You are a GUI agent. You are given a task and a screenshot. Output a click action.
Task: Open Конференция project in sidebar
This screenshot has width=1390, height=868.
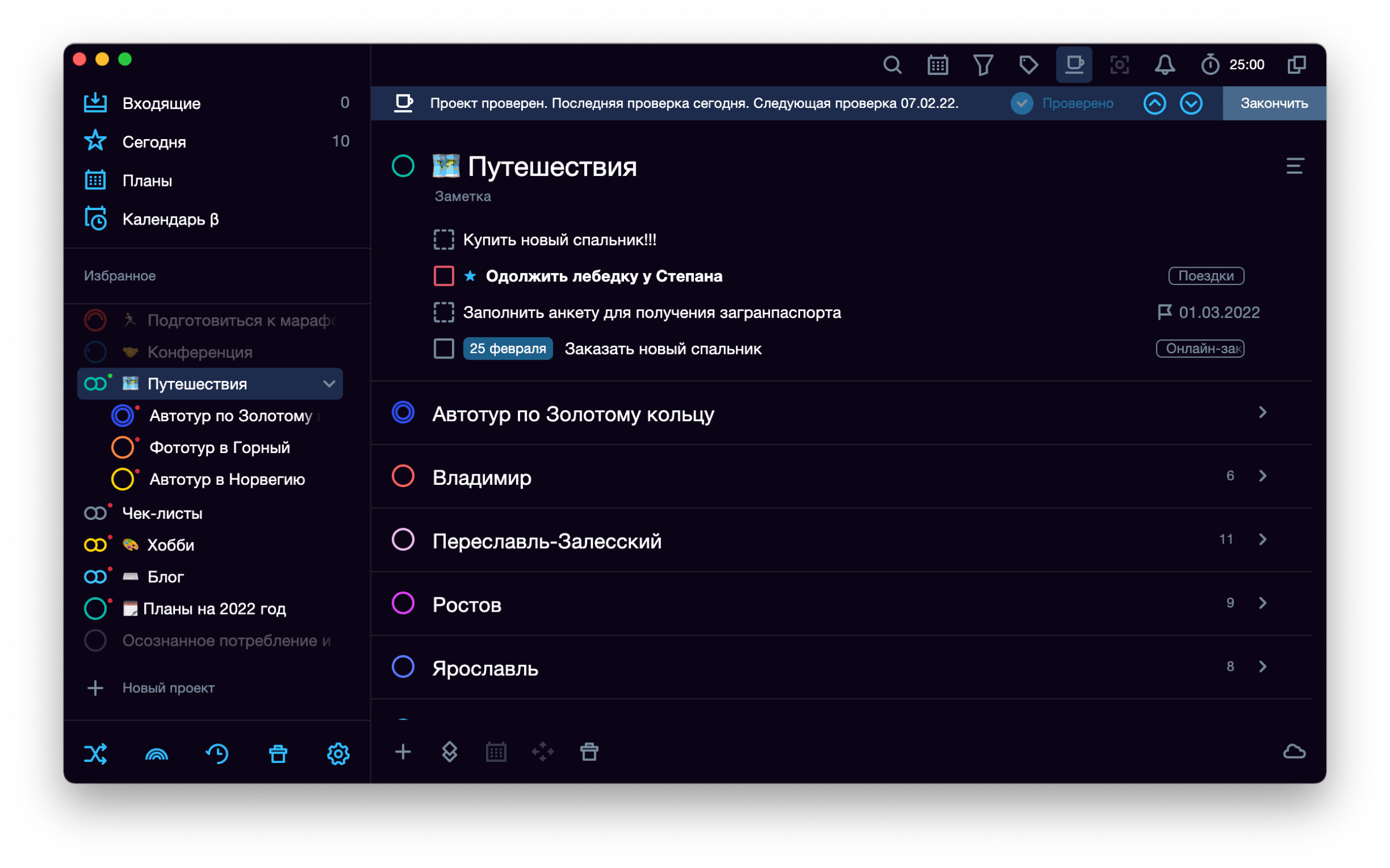click(x=210, y=352)
